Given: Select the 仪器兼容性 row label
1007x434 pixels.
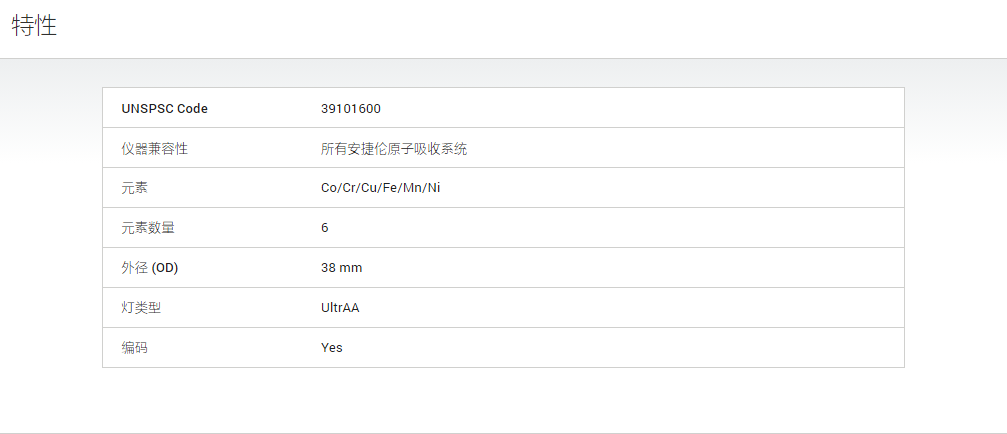Looking at the screenshot, I should 154,149.
